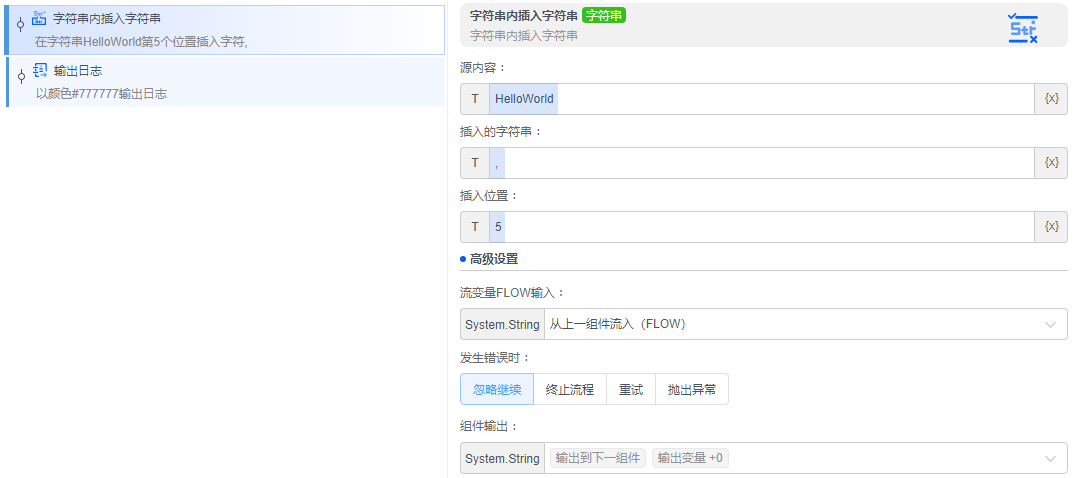Click the large Str icon in header
The height and width of the screenshot is (478, 1073).
1024,29
